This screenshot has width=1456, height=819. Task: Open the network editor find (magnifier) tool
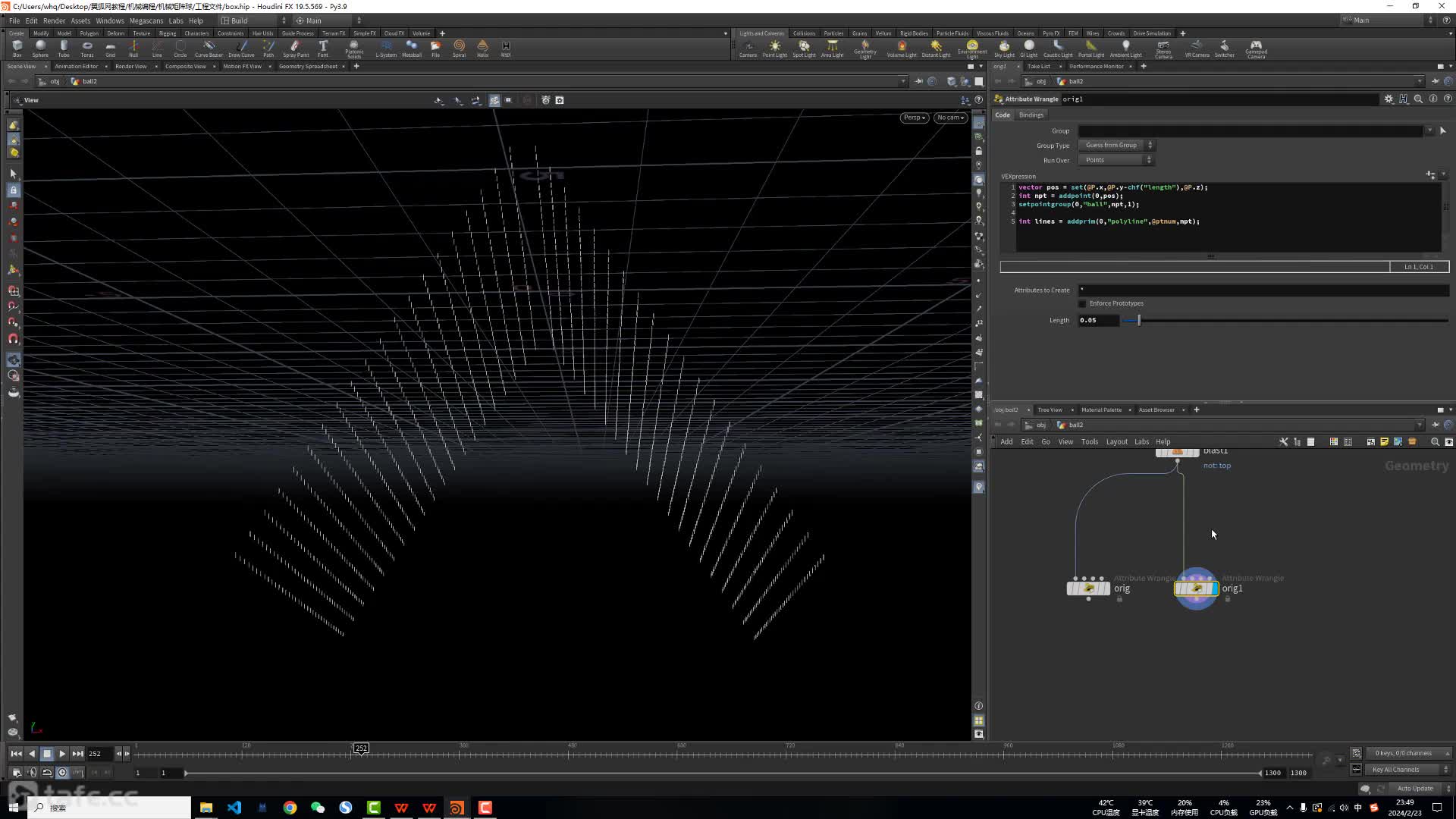(1434, 441)
